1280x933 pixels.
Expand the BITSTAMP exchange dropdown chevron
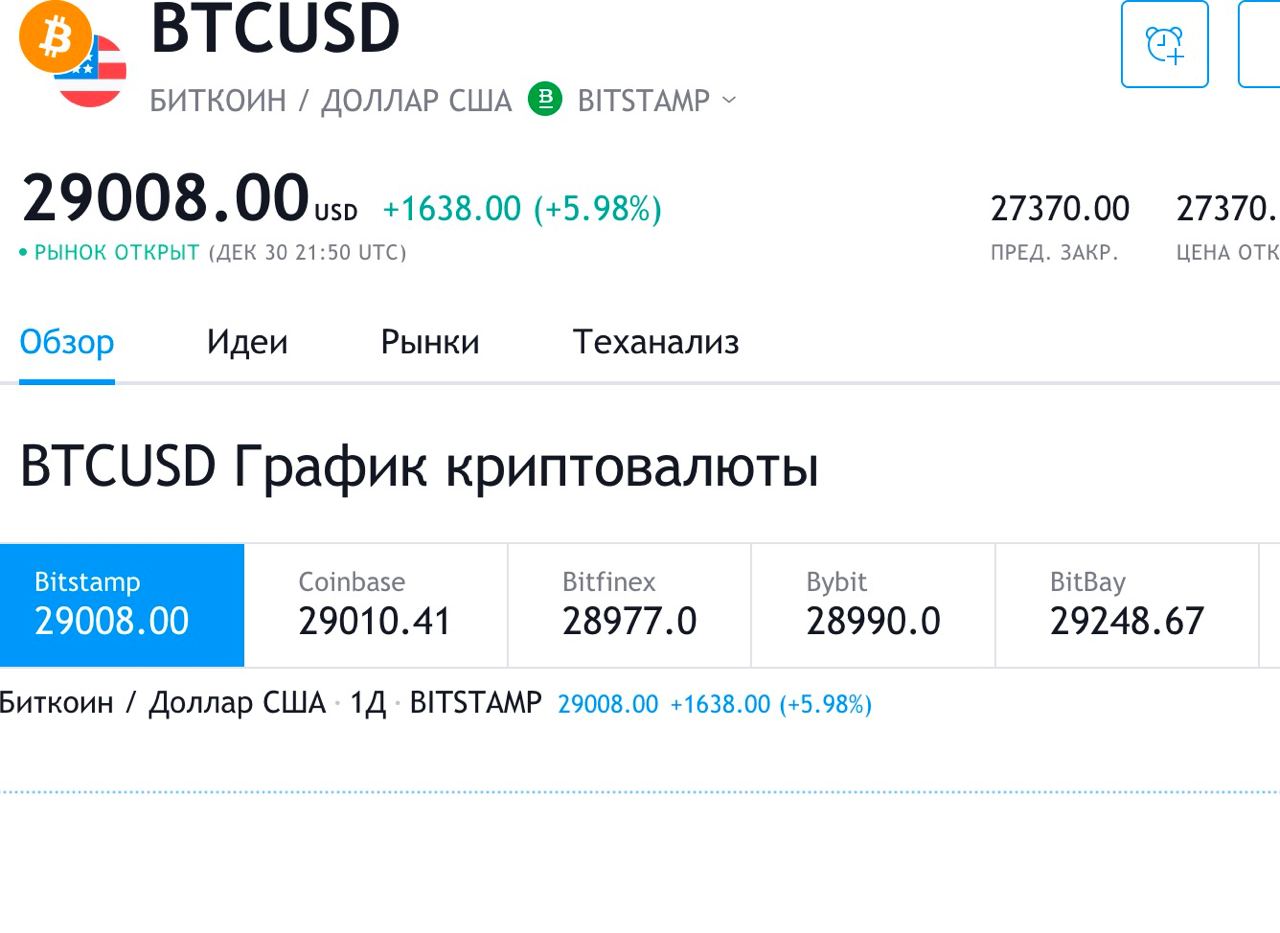click(x=729, y=100)
